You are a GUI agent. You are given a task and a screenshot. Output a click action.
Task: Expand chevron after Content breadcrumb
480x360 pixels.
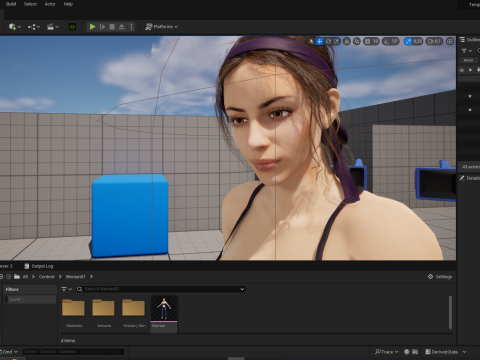pyautogui.click(x=60, y=276)
